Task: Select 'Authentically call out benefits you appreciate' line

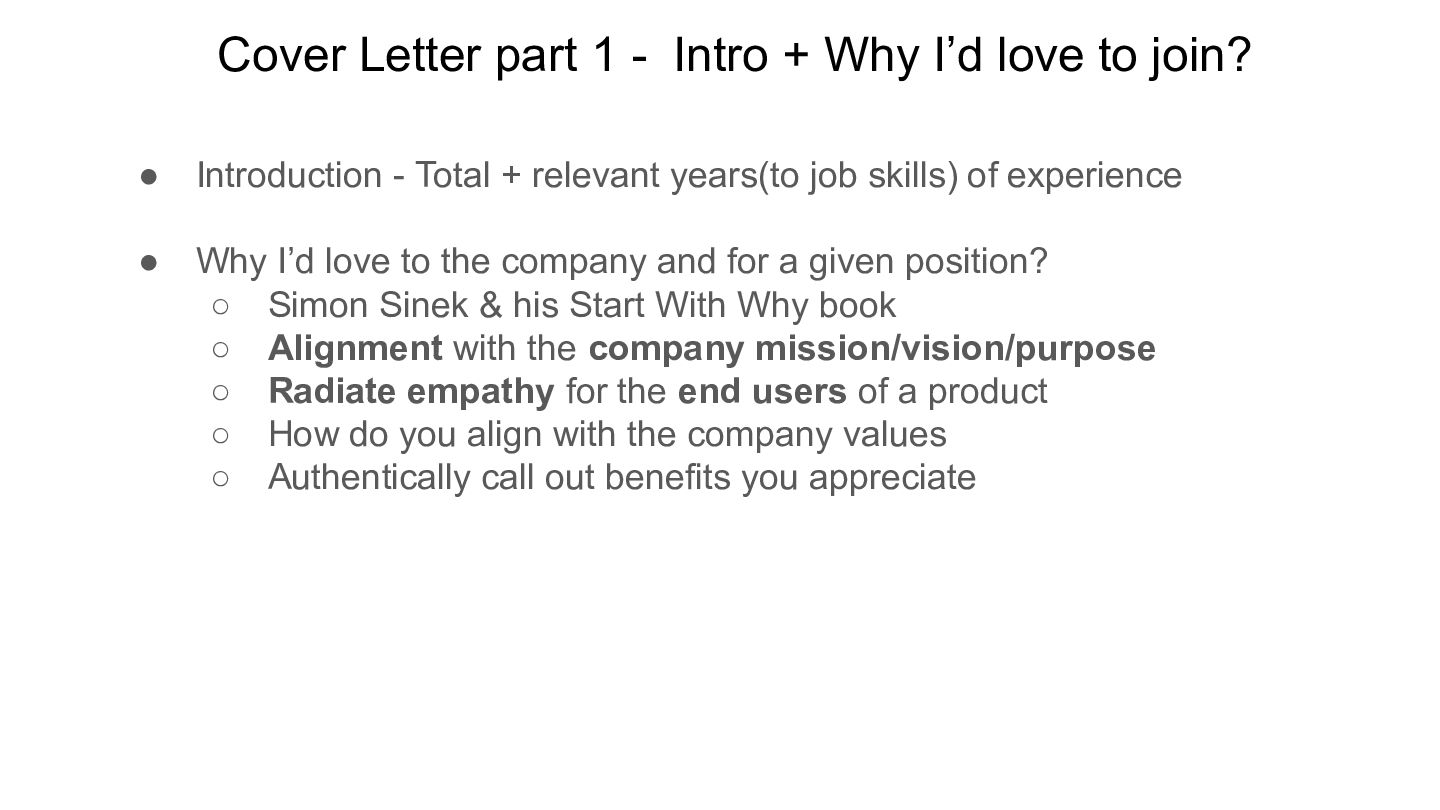Action: tap(621, 477)
